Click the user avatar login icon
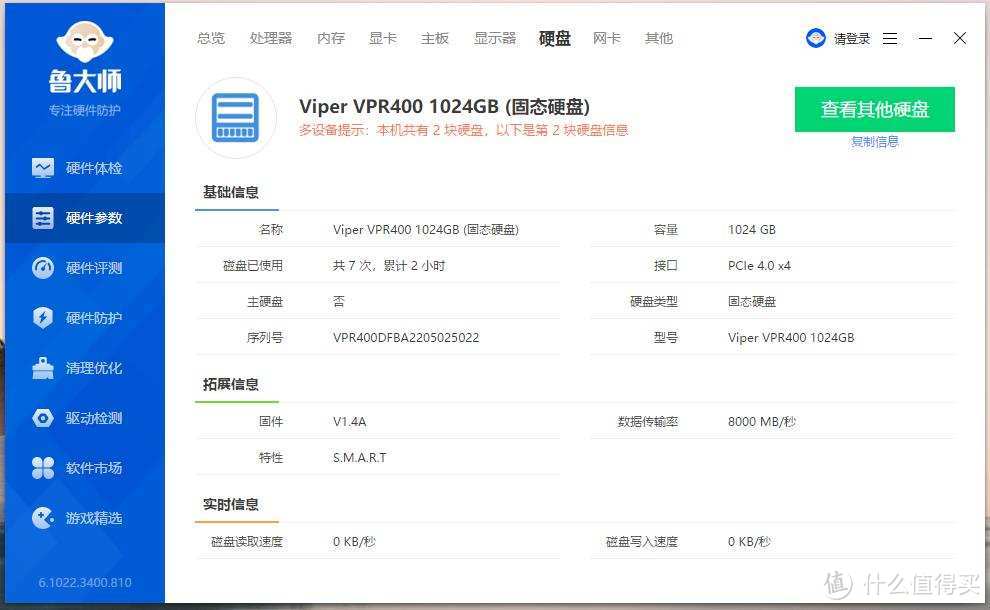Image resolution: width=990 pixels, height=610 pixels. coord(816,39)
